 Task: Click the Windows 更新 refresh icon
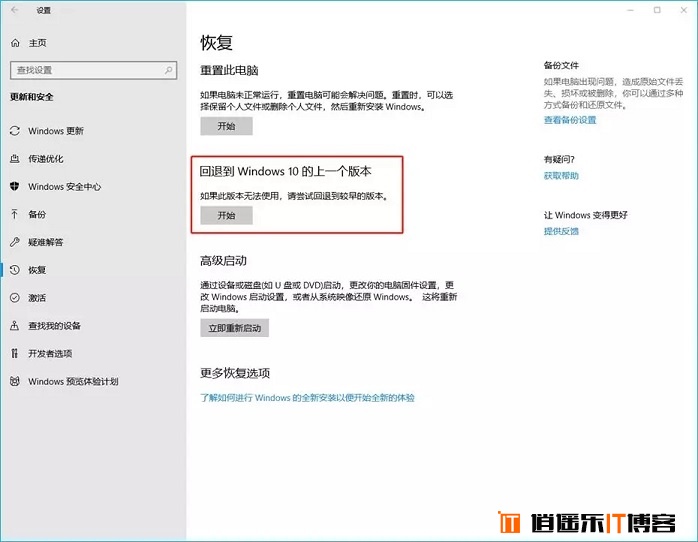tap(15, 131)
